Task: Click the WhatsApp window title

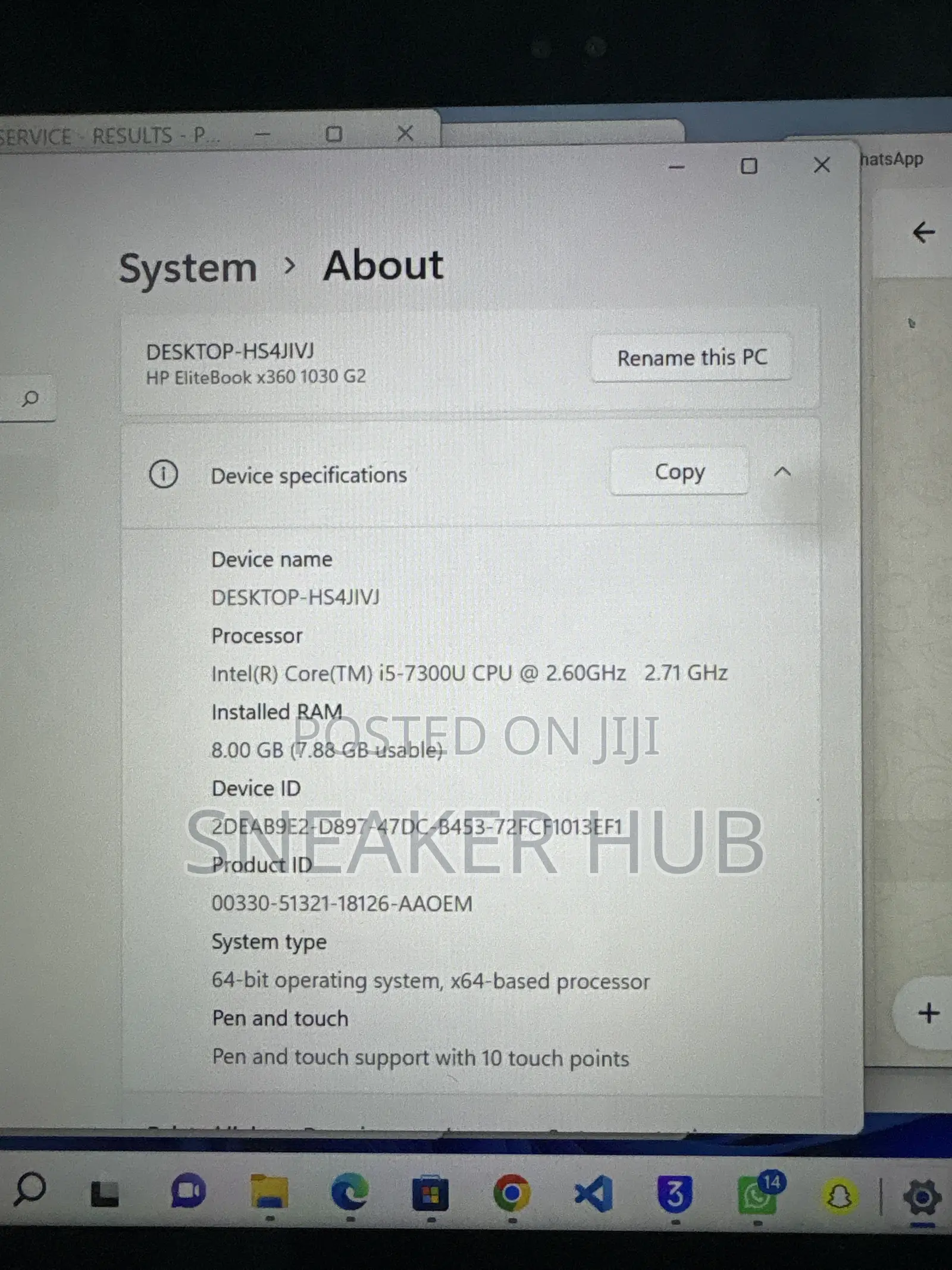Action: pos(891,159)
